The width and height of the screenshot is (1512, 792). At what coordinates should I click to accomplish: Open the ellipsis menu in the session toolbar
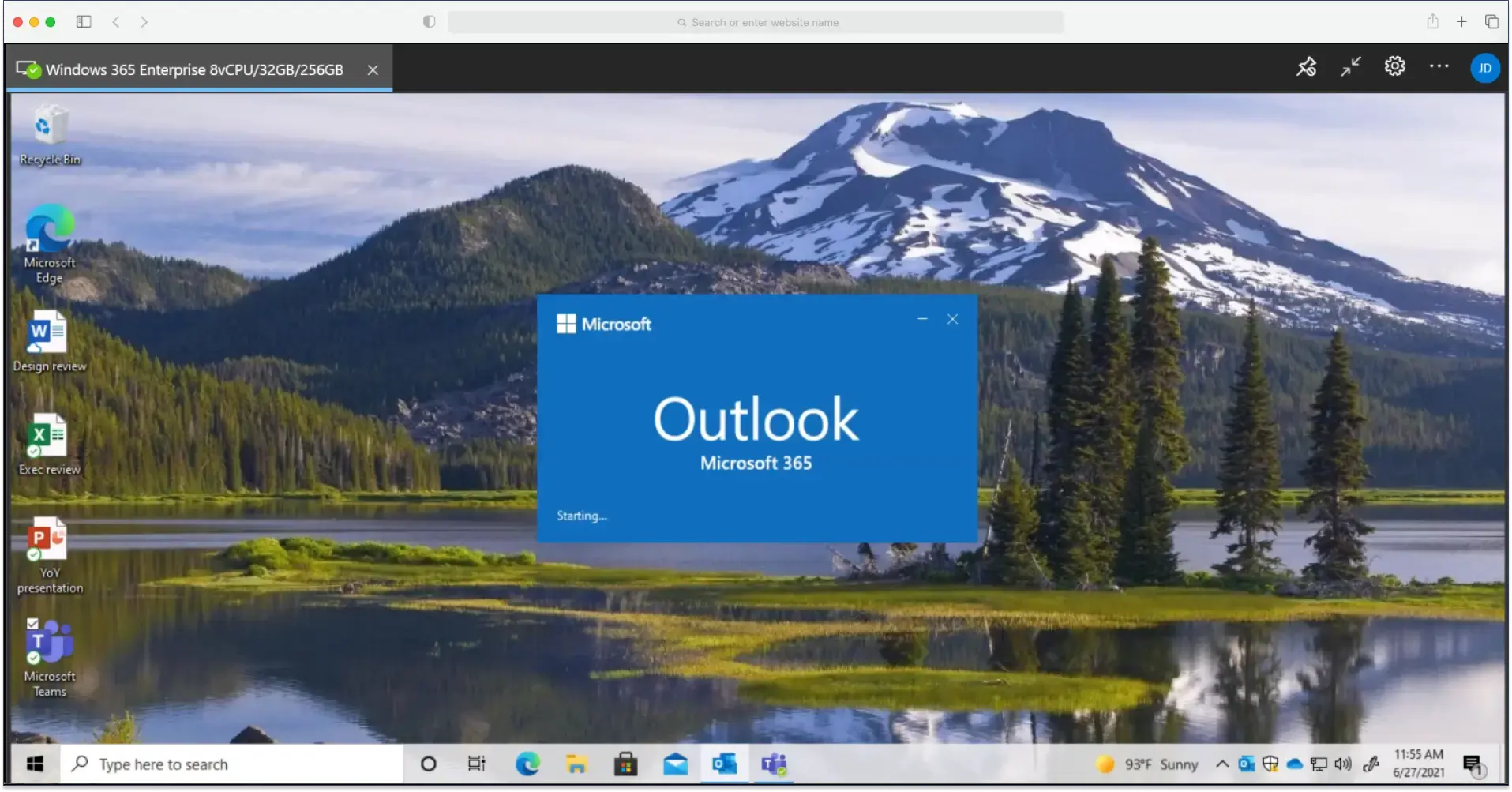[x=1439, y=67]
